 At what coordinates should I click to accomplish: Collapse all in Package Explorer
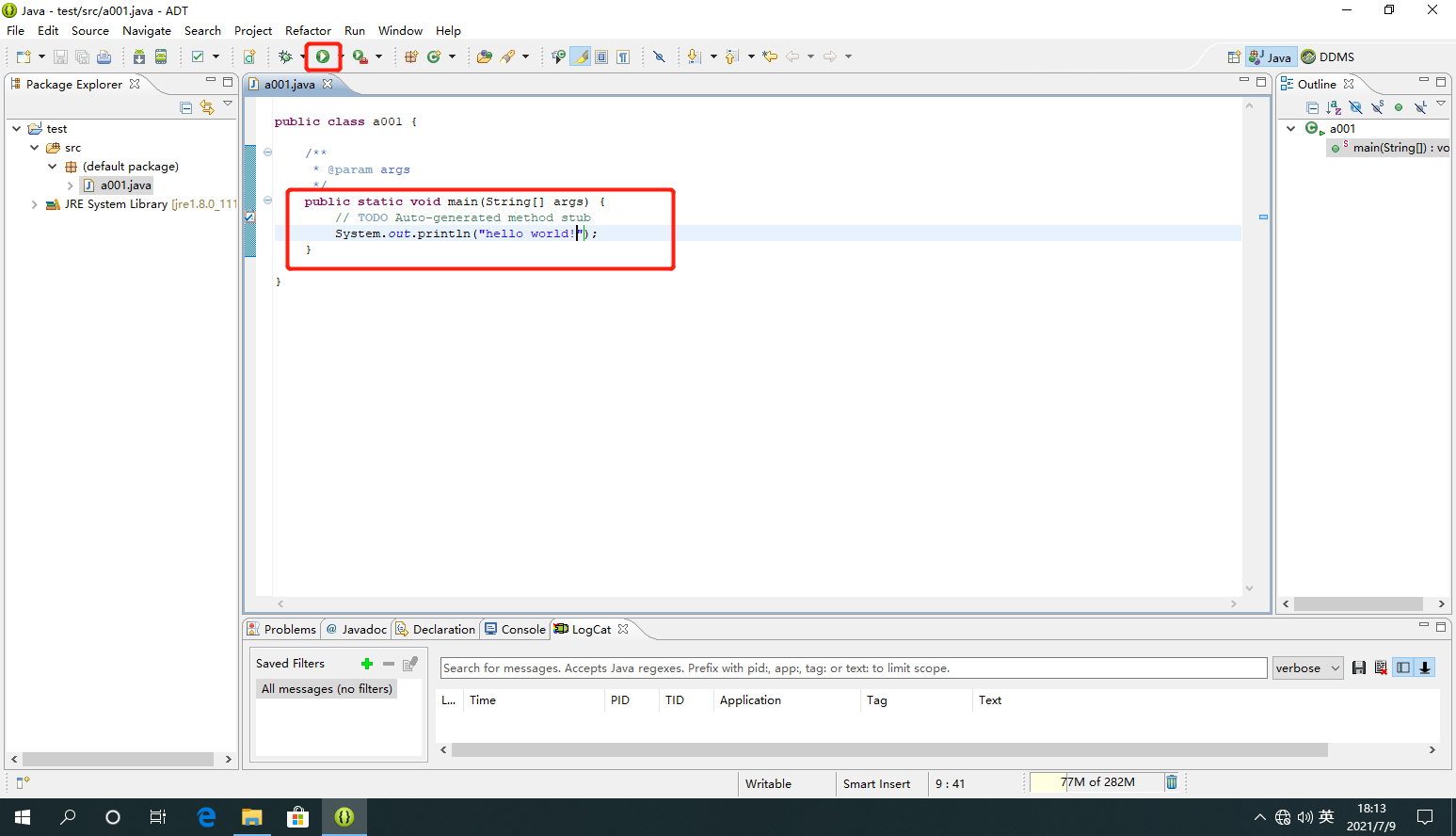pos(185,107)
